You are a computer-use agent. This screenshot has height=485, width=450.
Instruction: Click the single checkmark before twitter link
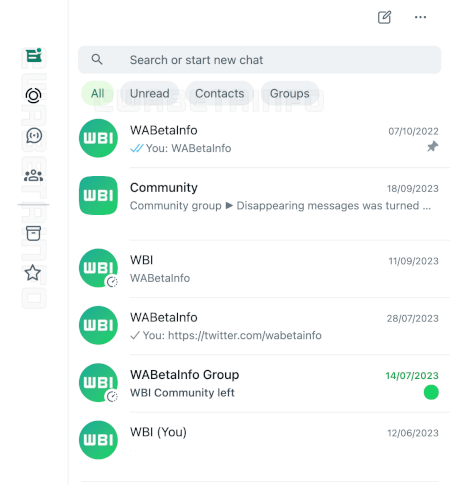pyautogui.click(x=135, y=335)
